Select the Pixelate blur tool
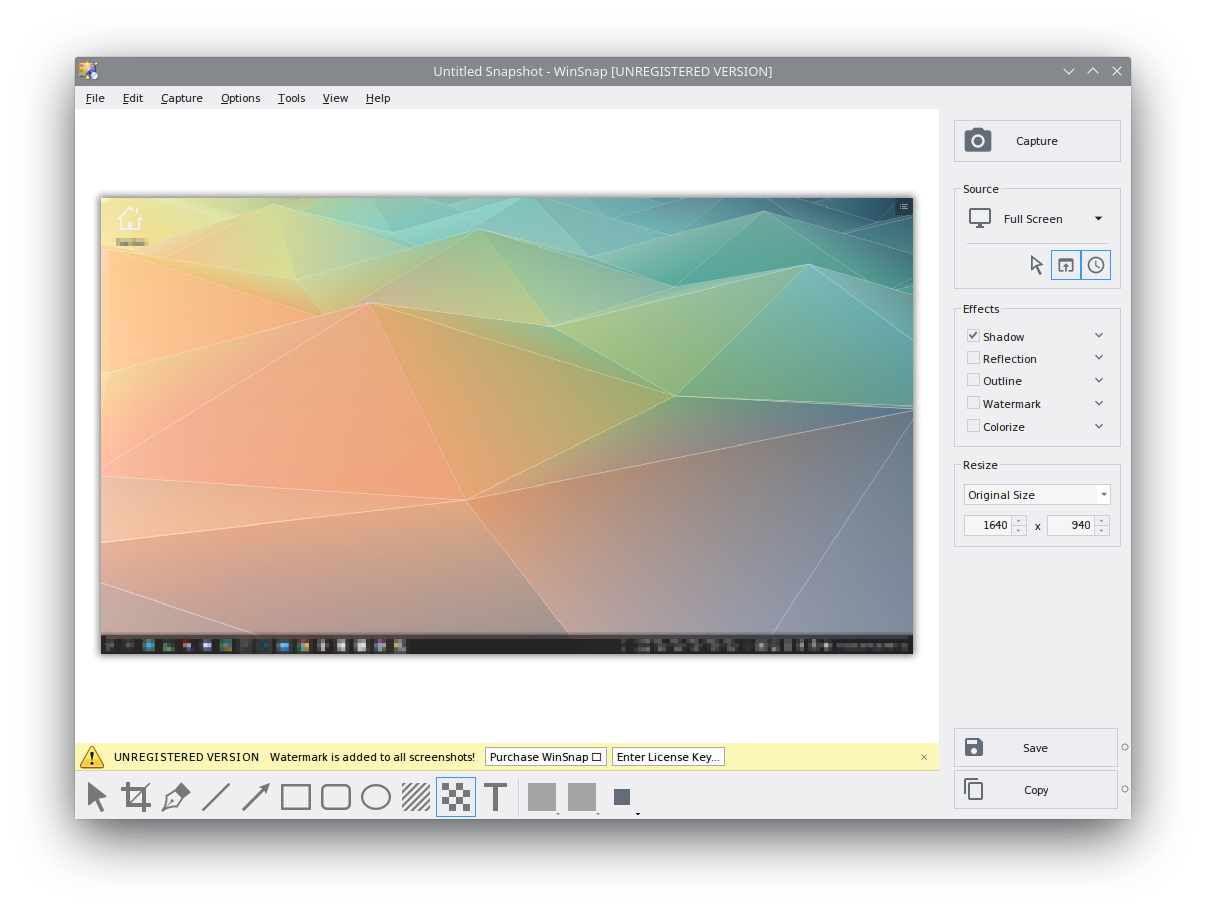This screenshot has height=912, width=1206. pyautogui.click(x=456, y=797)
